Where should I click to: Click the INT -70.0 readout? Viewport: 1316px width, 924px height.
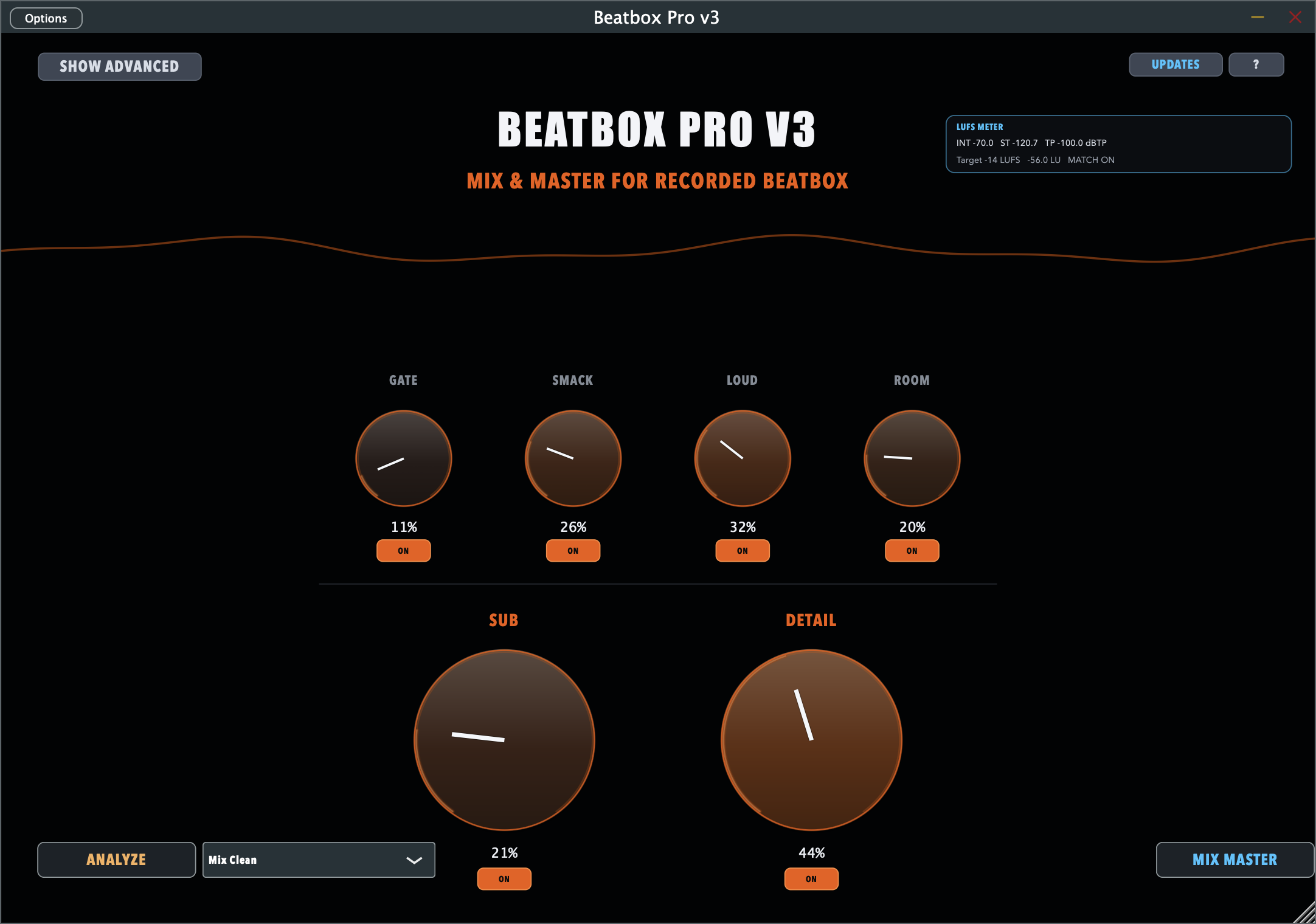974,143
